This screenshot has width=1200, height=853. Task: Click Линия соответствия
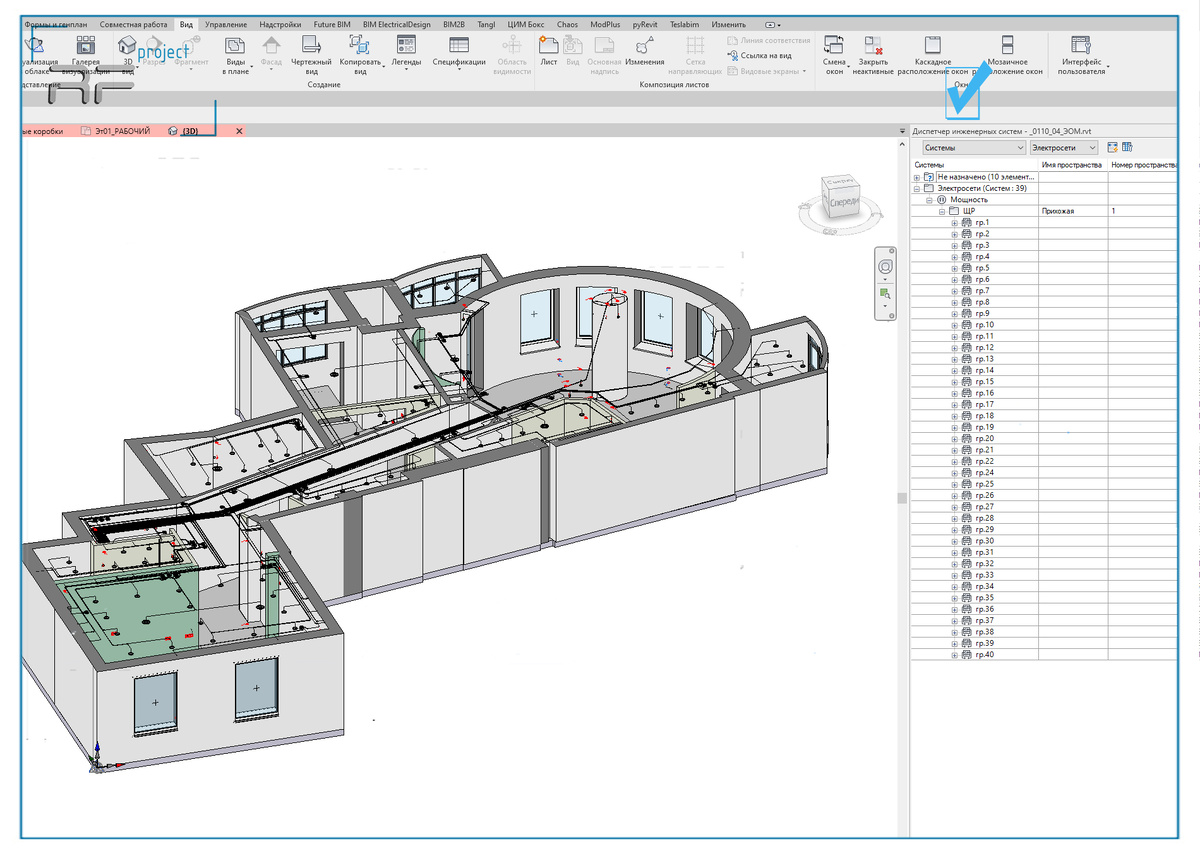point(768,40)
